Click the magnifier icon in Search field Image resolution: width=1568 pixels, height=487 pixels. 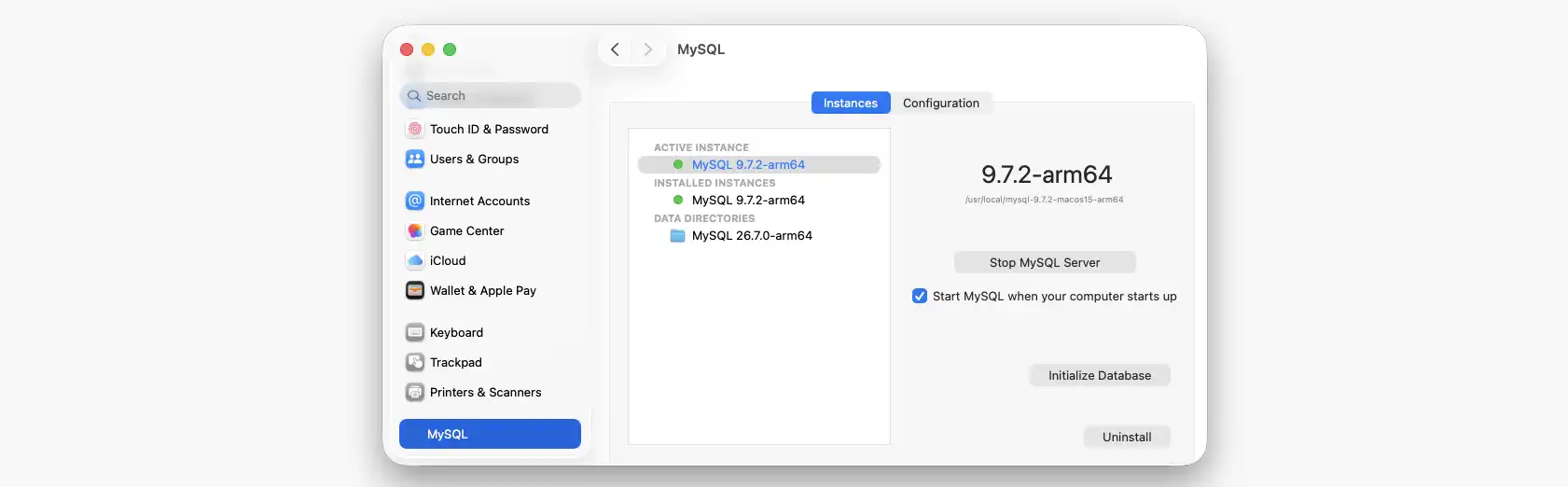(414, 96)
